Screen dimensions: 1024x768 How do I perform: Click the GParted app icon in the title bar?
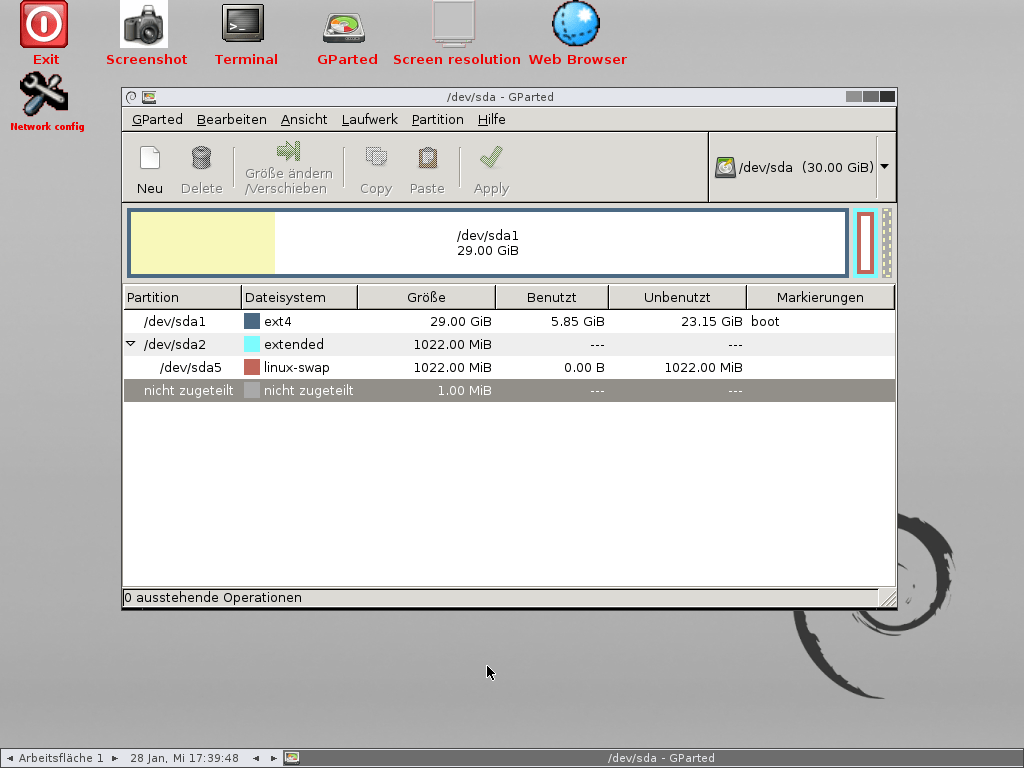click(149, 97)
